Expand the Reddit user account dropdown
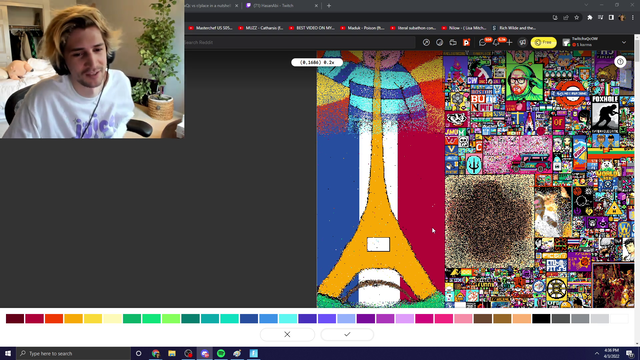Screen dimensions: 640x360 coord(624,42)
